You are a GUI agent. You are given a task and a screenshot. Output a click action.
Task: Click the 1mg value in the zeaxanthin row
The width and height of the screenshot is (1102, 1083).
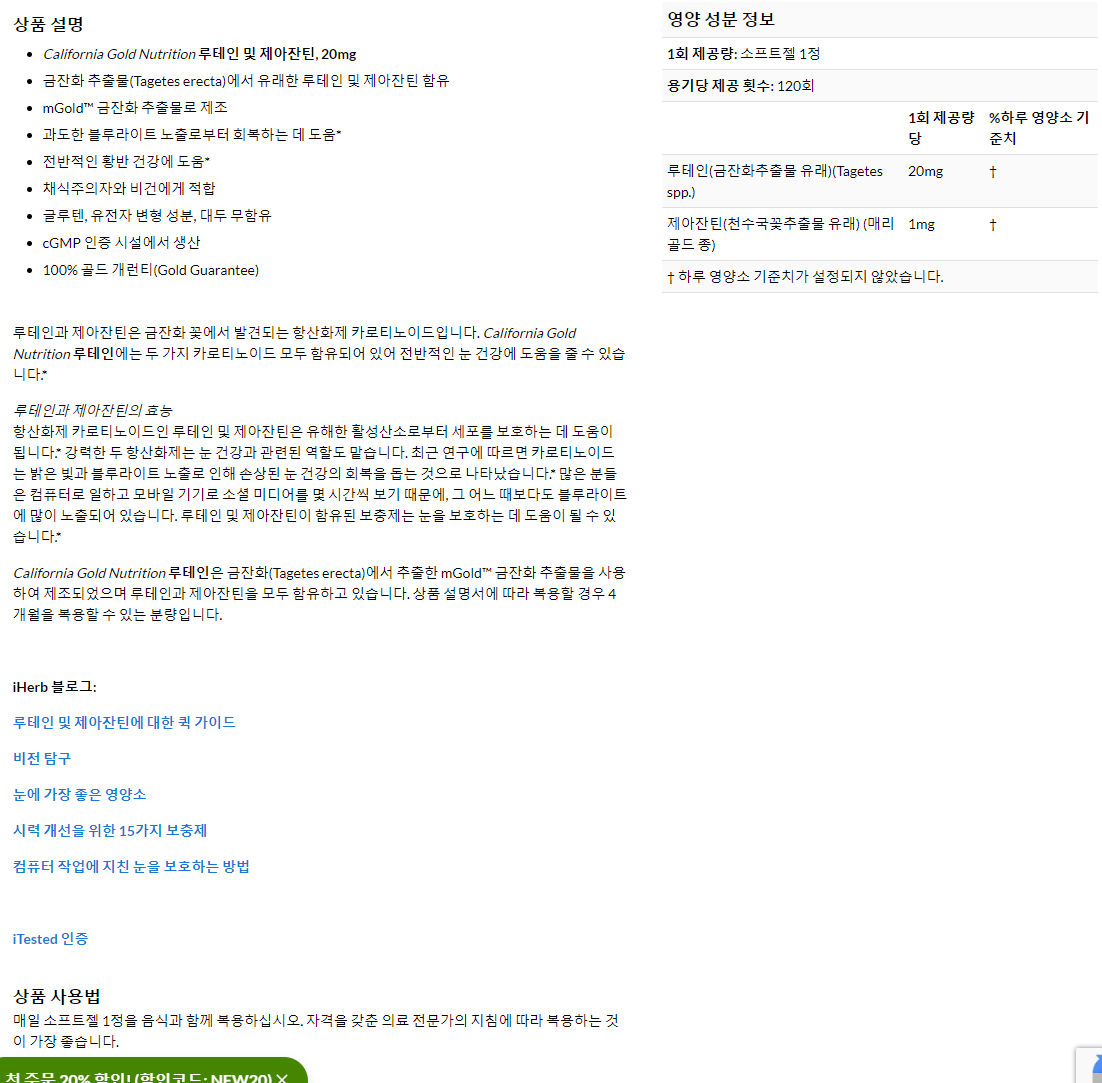[921, 224]
